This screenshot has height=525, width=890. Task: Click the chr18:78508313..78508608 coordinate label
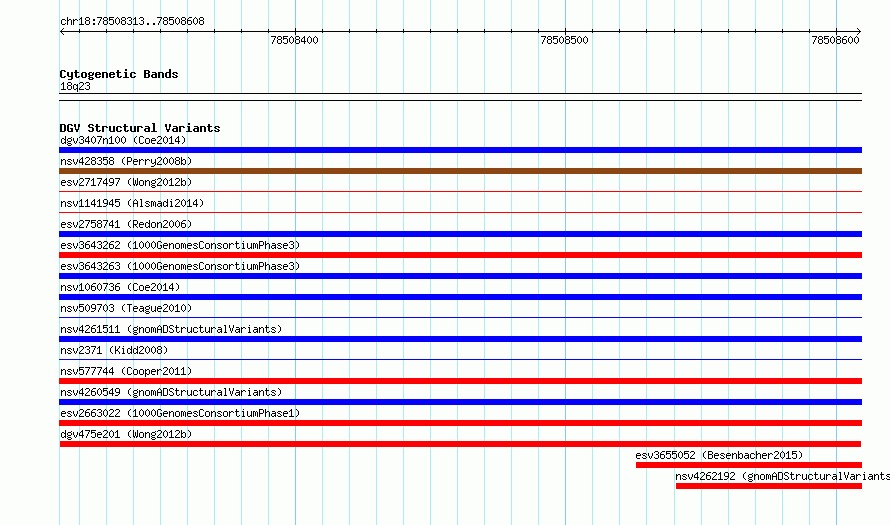[132, 22]
